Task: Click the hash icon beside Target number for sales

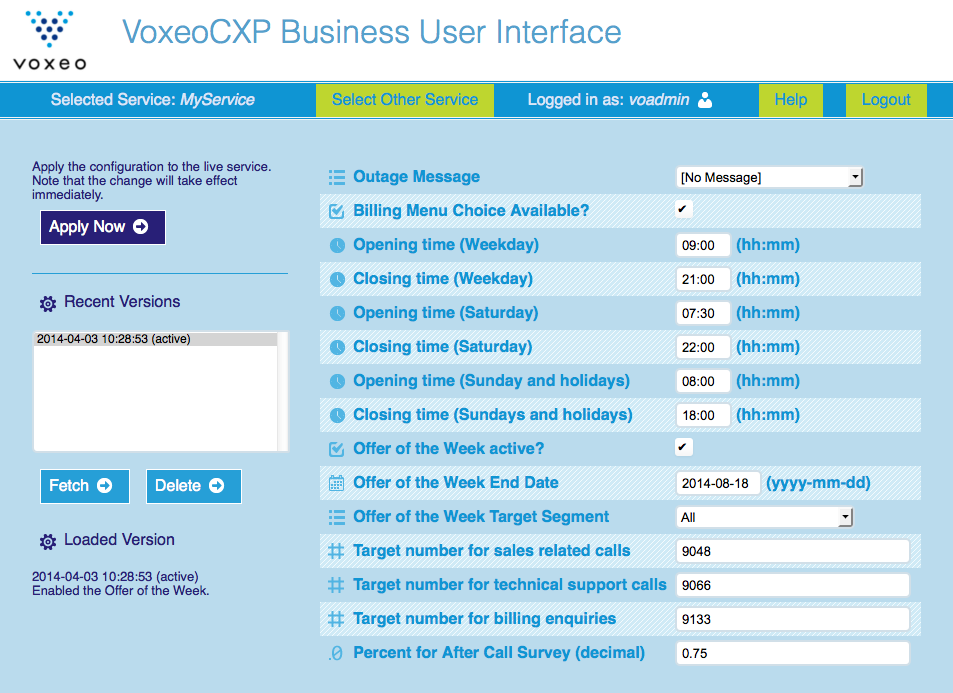Action: (337, 552)
